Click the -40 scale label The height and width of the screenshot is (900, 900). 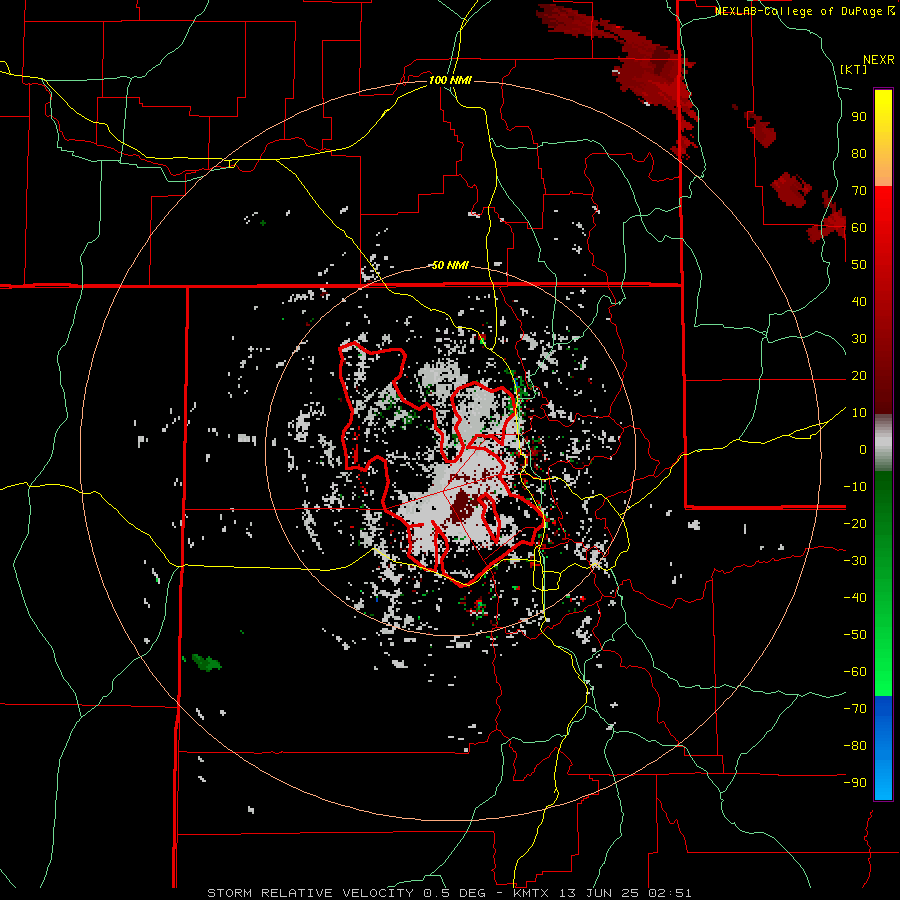tap(855, 598)
